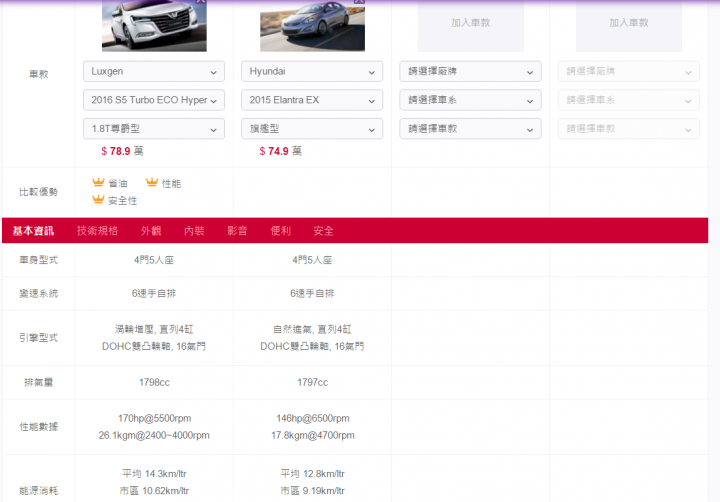Open fourth column disabled 請選擇車款 dropdown
The width and height of the screenshot is (720, 502).
tap(629, 129)
